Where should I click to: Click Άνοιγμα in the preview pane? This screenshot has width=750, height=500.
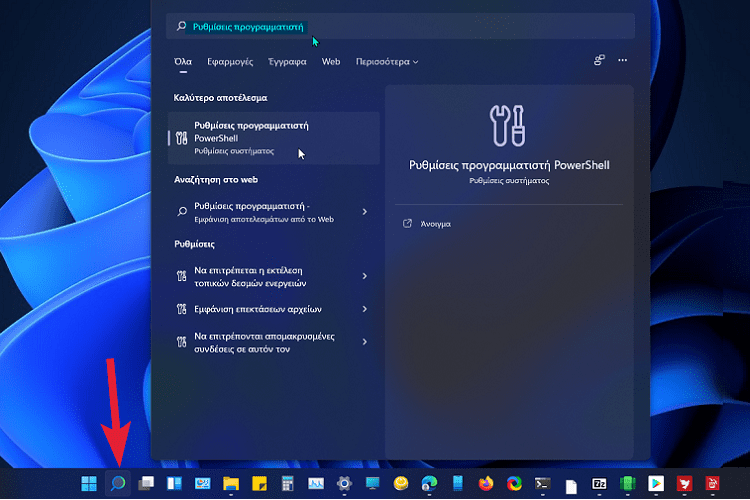click(x=435, y=224)
